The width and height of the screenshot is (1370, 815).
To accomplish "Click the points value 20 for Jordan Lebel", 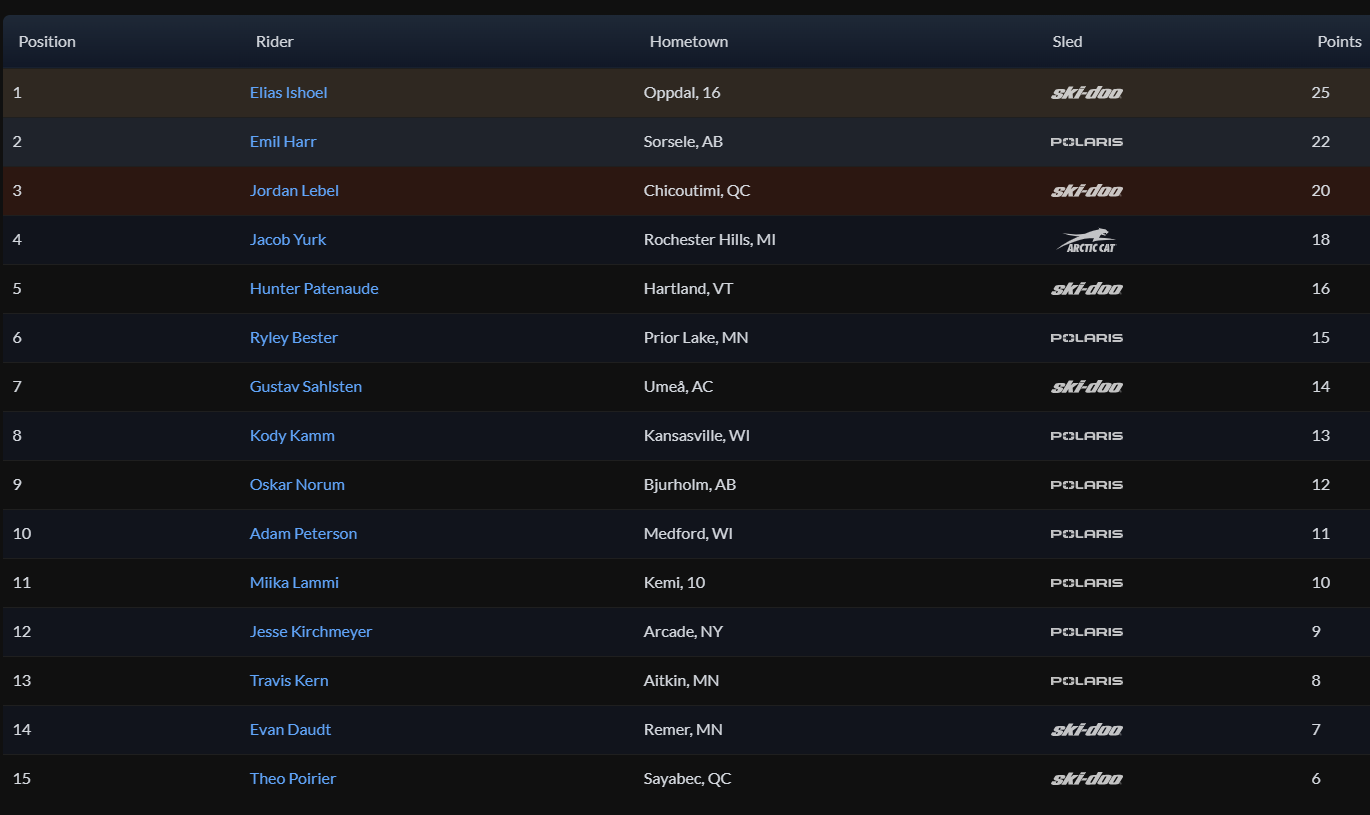I will [1320, 190].
